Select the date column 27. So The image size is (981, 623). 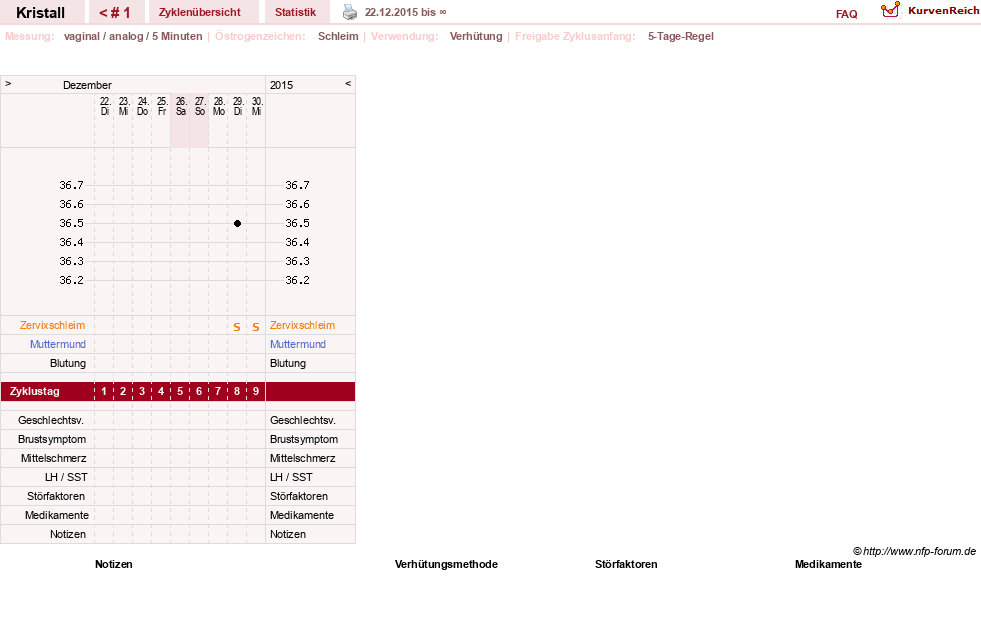[200, 106]
